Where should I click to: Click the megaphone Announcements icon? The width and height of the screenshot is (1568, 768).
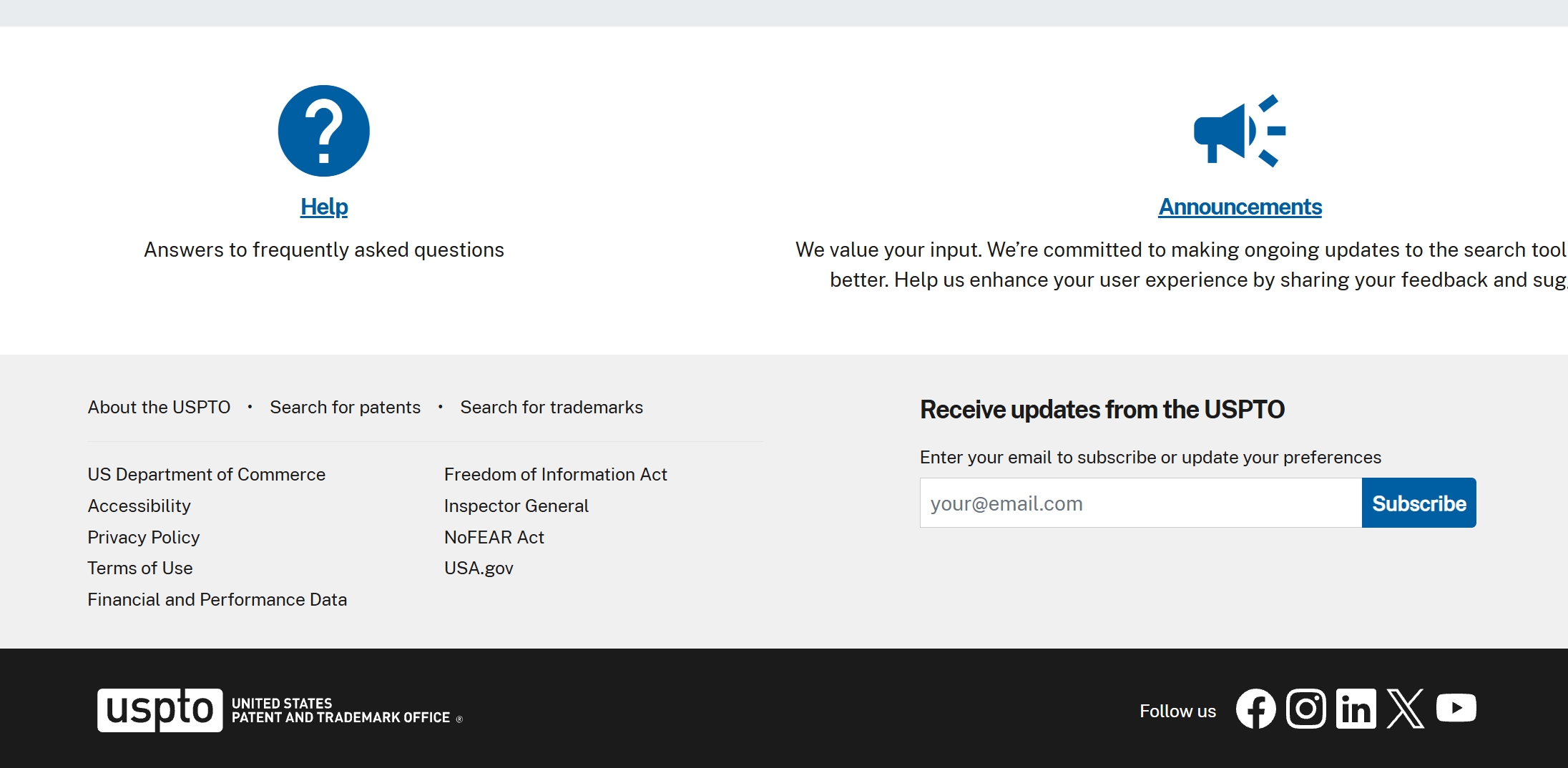1240,131
